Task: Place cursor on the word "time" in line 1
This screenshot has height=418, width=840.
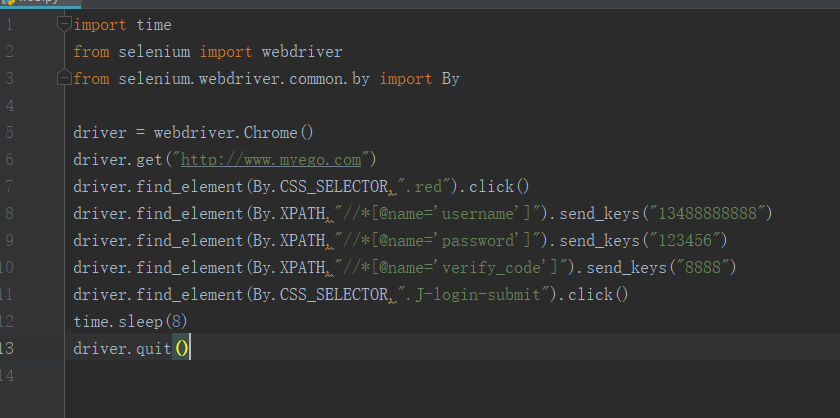Action: 154,25
